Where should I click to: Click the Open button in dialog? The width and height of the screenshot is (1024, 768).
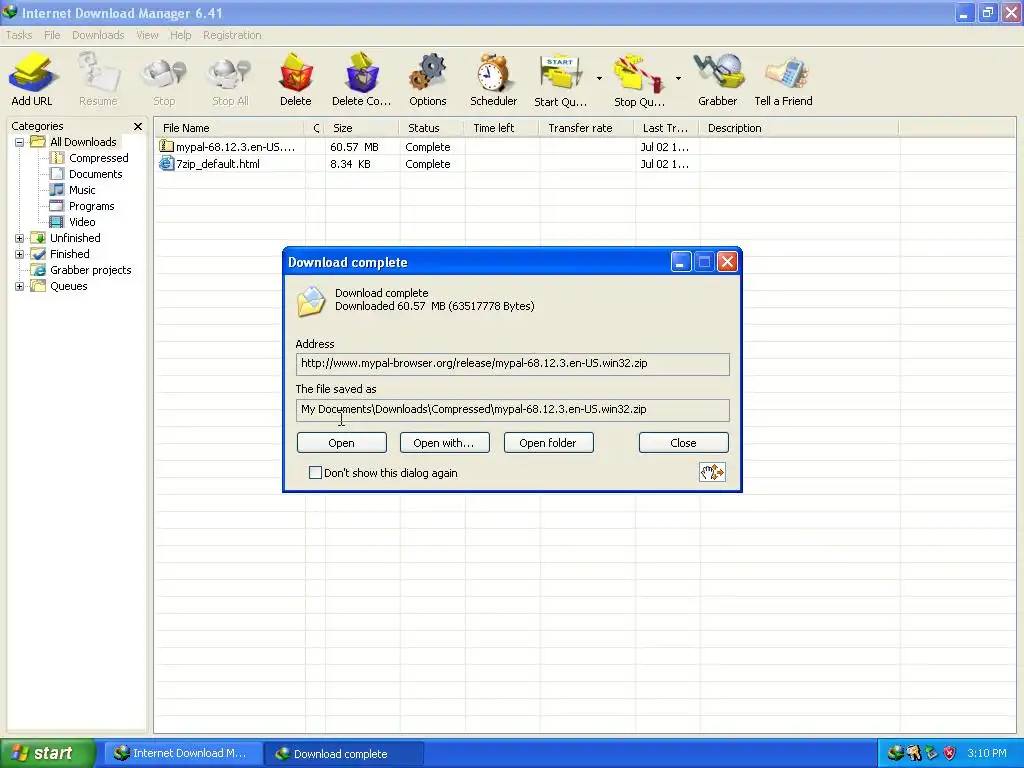coord(342,443)
